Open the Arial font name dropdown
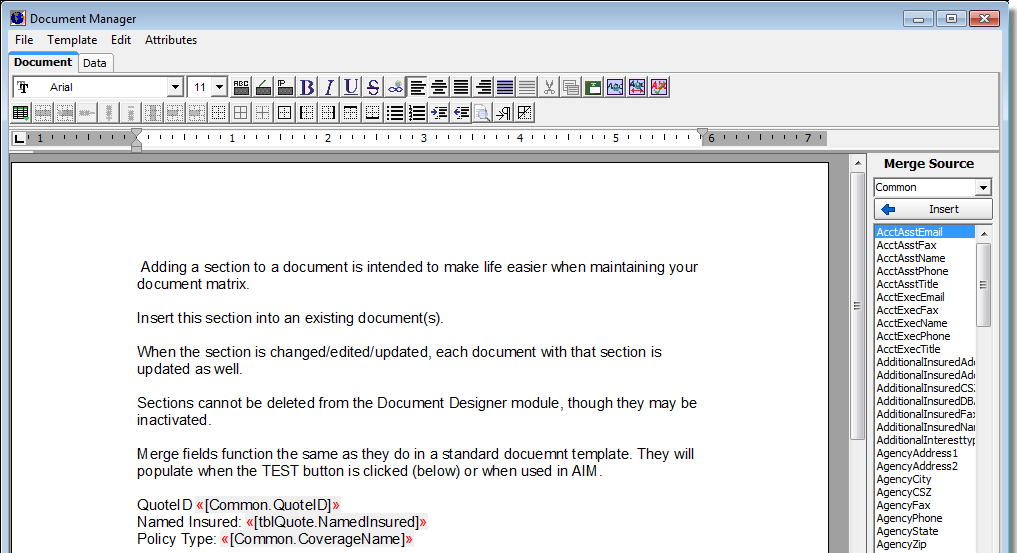Image resolution: width=1017 pixels, height=553 pixels. [x=175, y=88]
